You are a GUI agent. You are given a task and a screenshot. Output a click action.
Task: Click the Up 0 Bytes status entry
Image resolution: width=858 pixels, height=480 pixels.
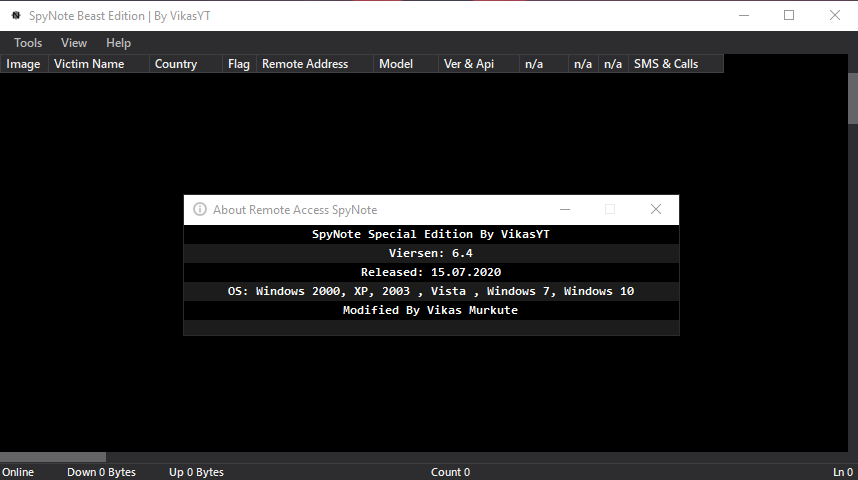click(x=196, y=472)
